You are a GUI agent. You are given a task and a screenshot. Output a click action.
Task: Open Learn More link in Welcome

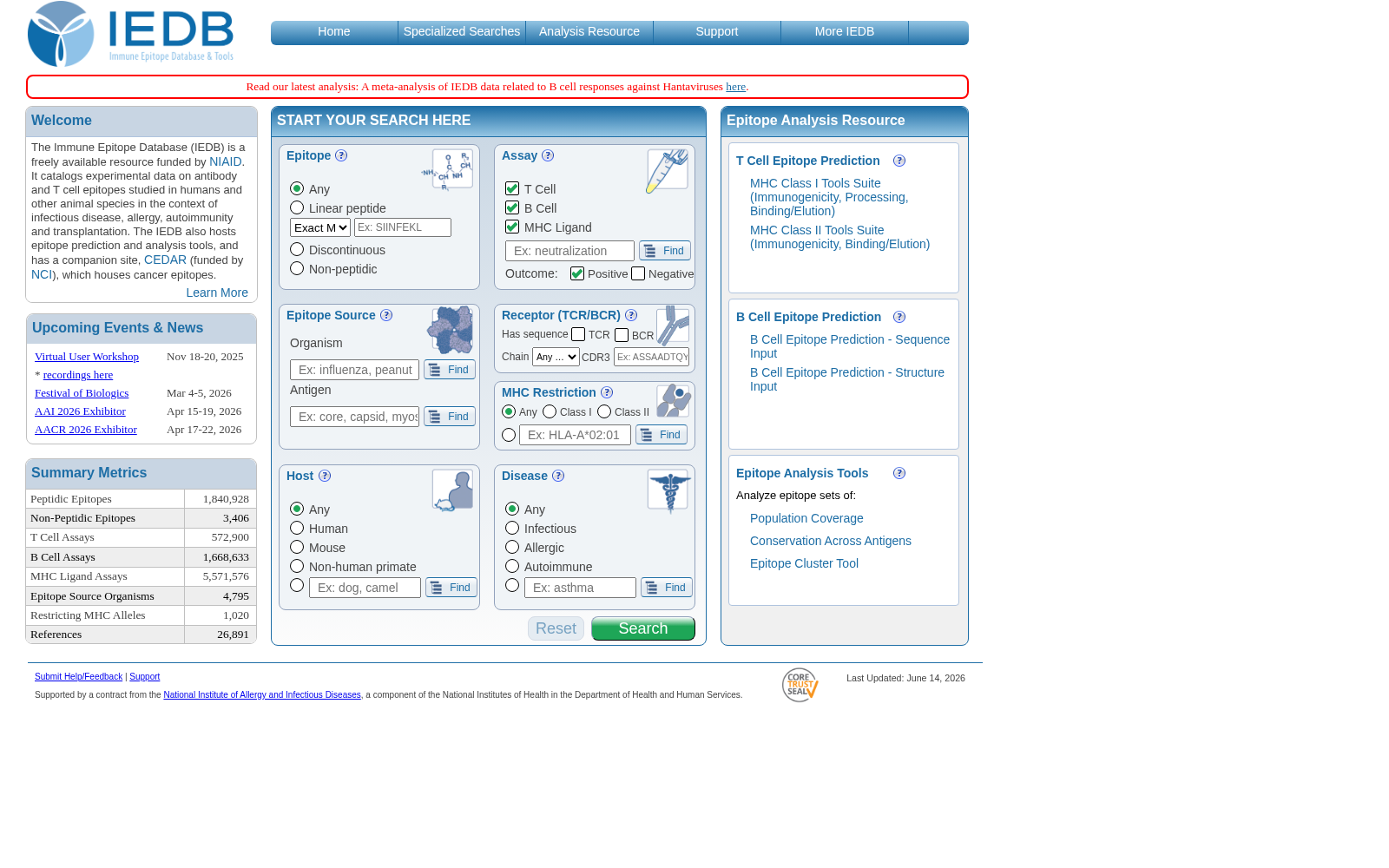pyautogui.click(x=217, y=293)
